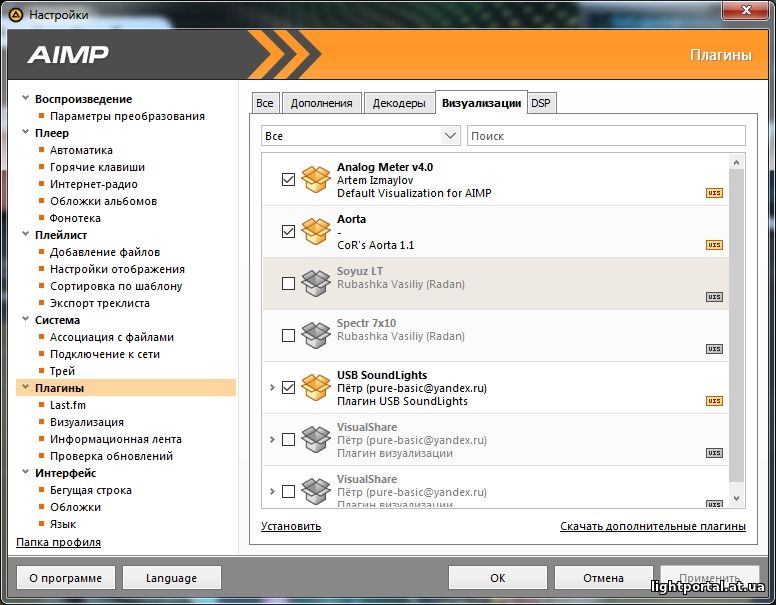This screenshot has height=605, width=776.
Task: Open Настройки отображения page
Action: pos(117,269)
